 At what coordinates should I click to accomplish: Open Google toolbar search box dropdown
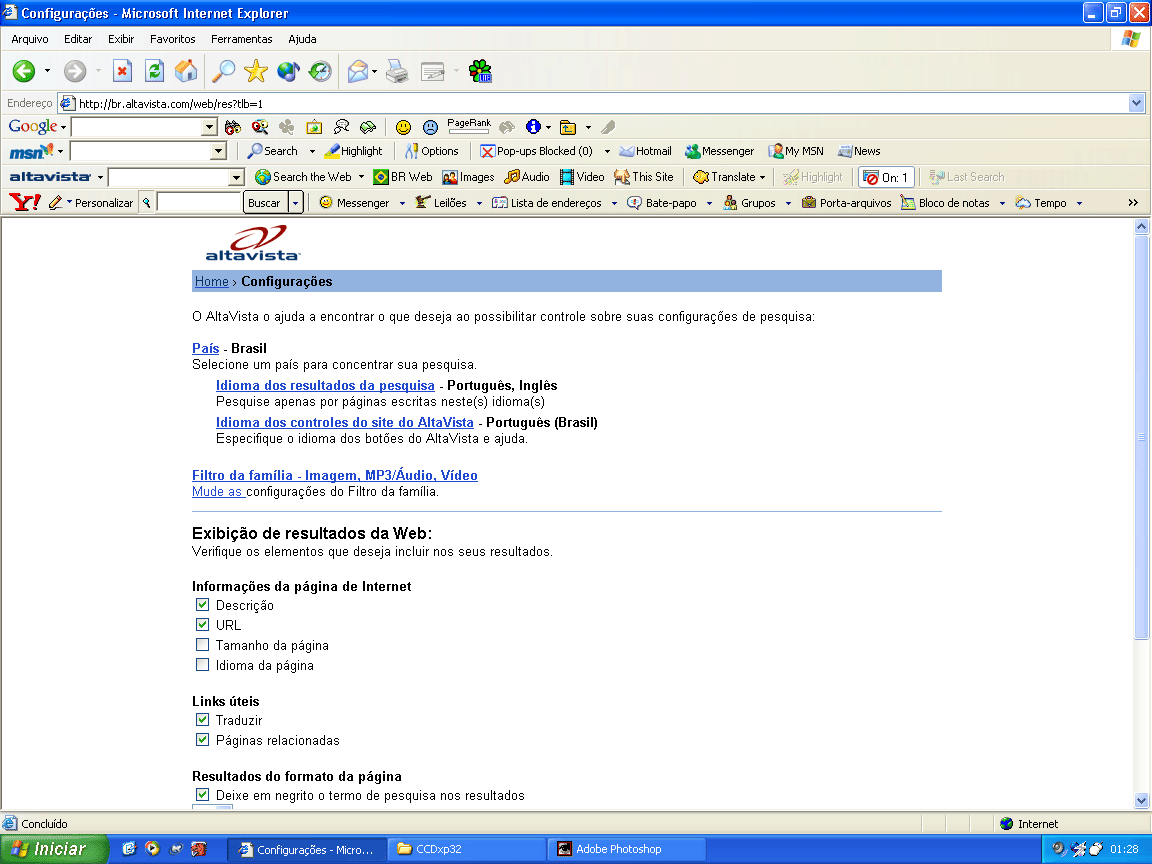click(209, 127)
